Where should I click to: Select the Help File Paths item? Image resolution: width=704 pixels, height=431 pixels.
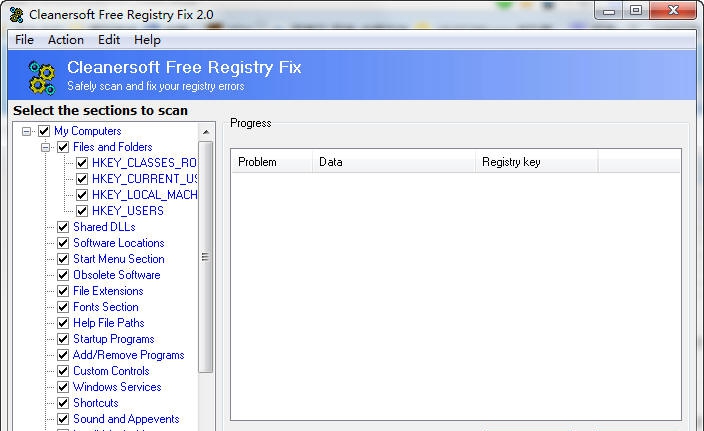point(109,323)
